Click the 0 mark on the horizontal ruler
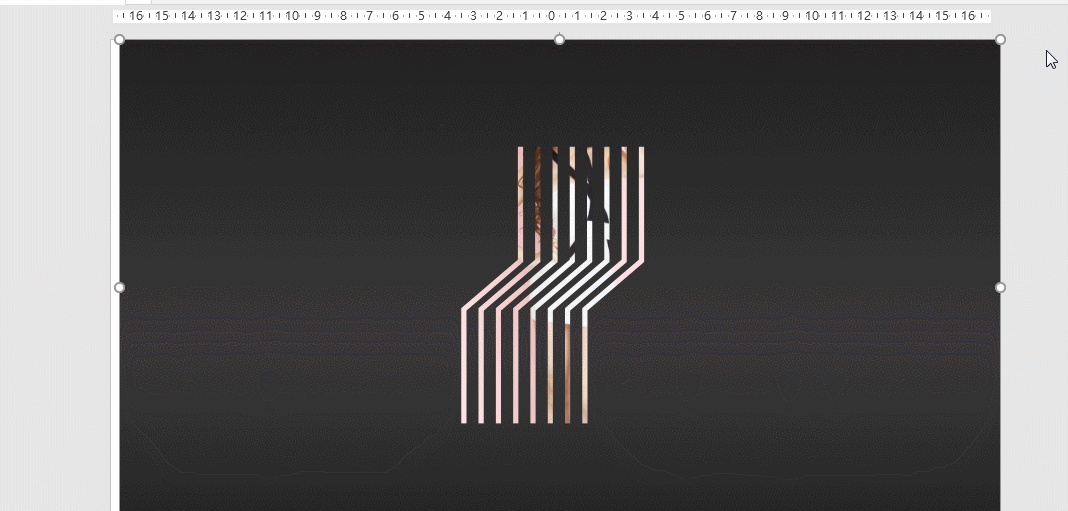Viewport: 1068px width, 511px height. coord(551,16)
